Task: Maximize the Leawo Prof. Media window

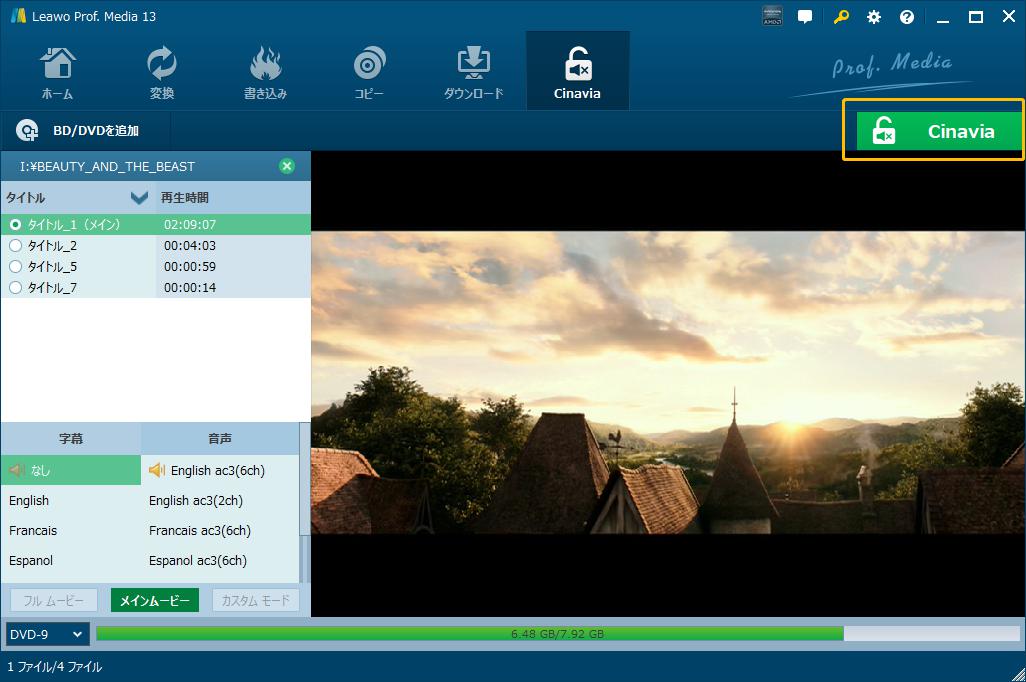Action: [976, 17]
